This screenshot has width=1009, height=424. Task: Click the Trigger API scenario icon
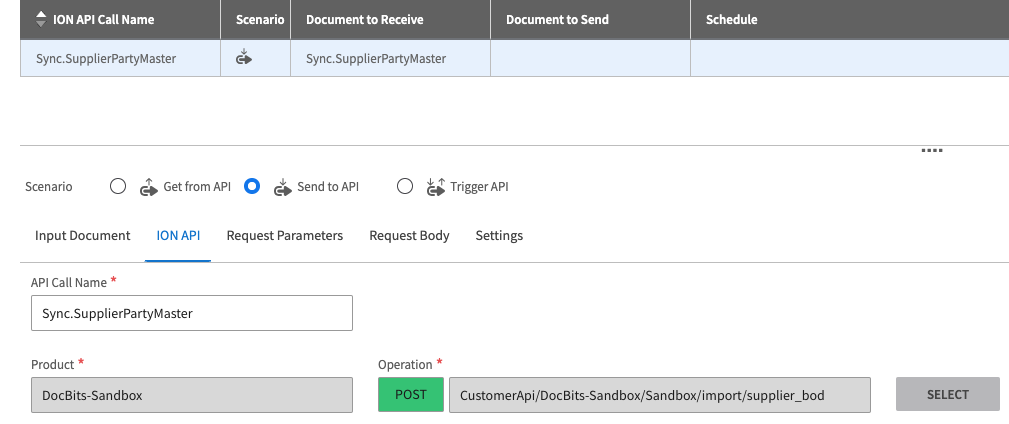coord(436,186)
